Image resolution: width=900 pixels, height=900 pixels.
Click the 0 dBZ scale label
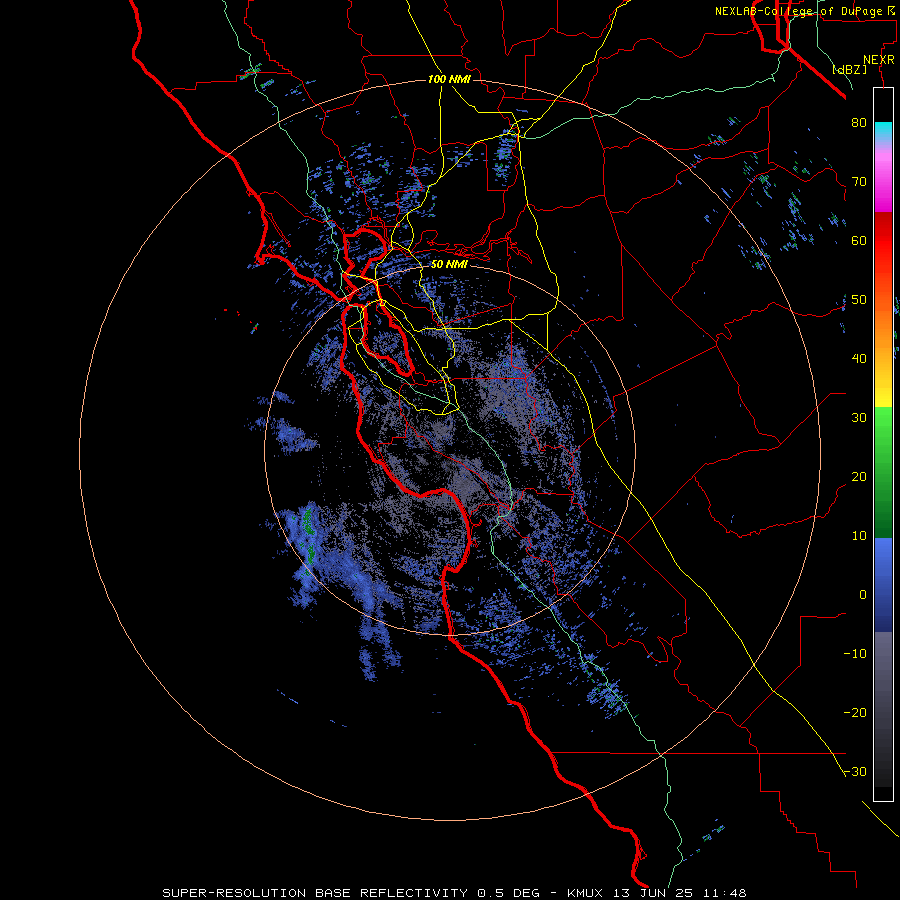pyautogui.click(x=863, y=595)
